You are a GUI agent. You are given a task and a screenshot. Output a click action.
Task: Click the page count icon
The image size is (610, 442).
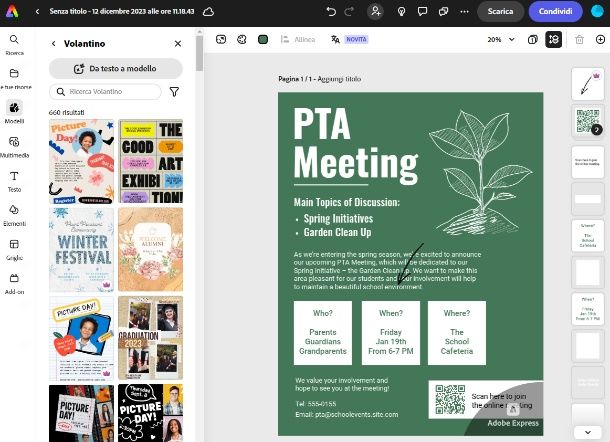click(533, 39)
